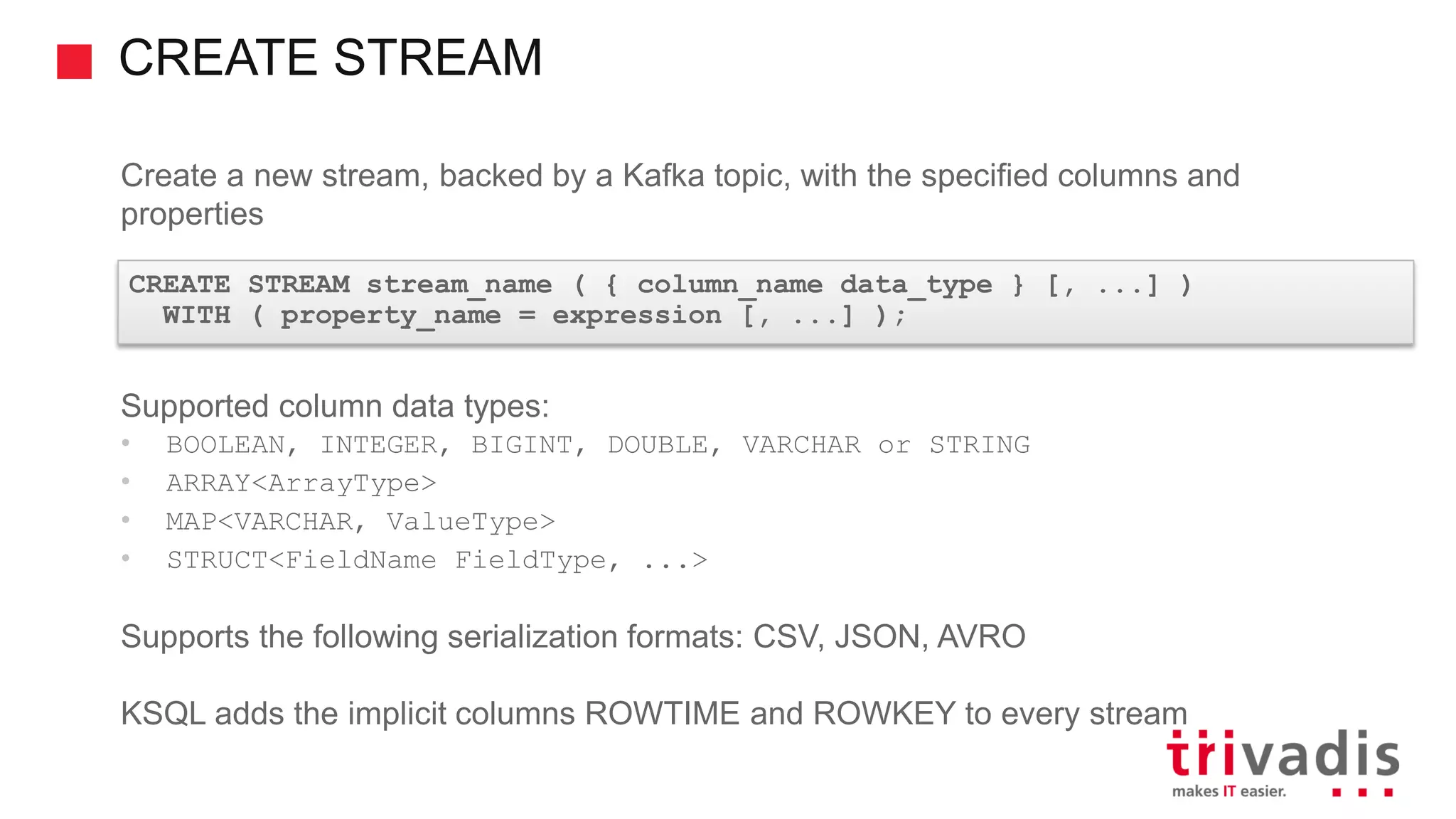Click the Trivadis logo

coord(1283,763)
